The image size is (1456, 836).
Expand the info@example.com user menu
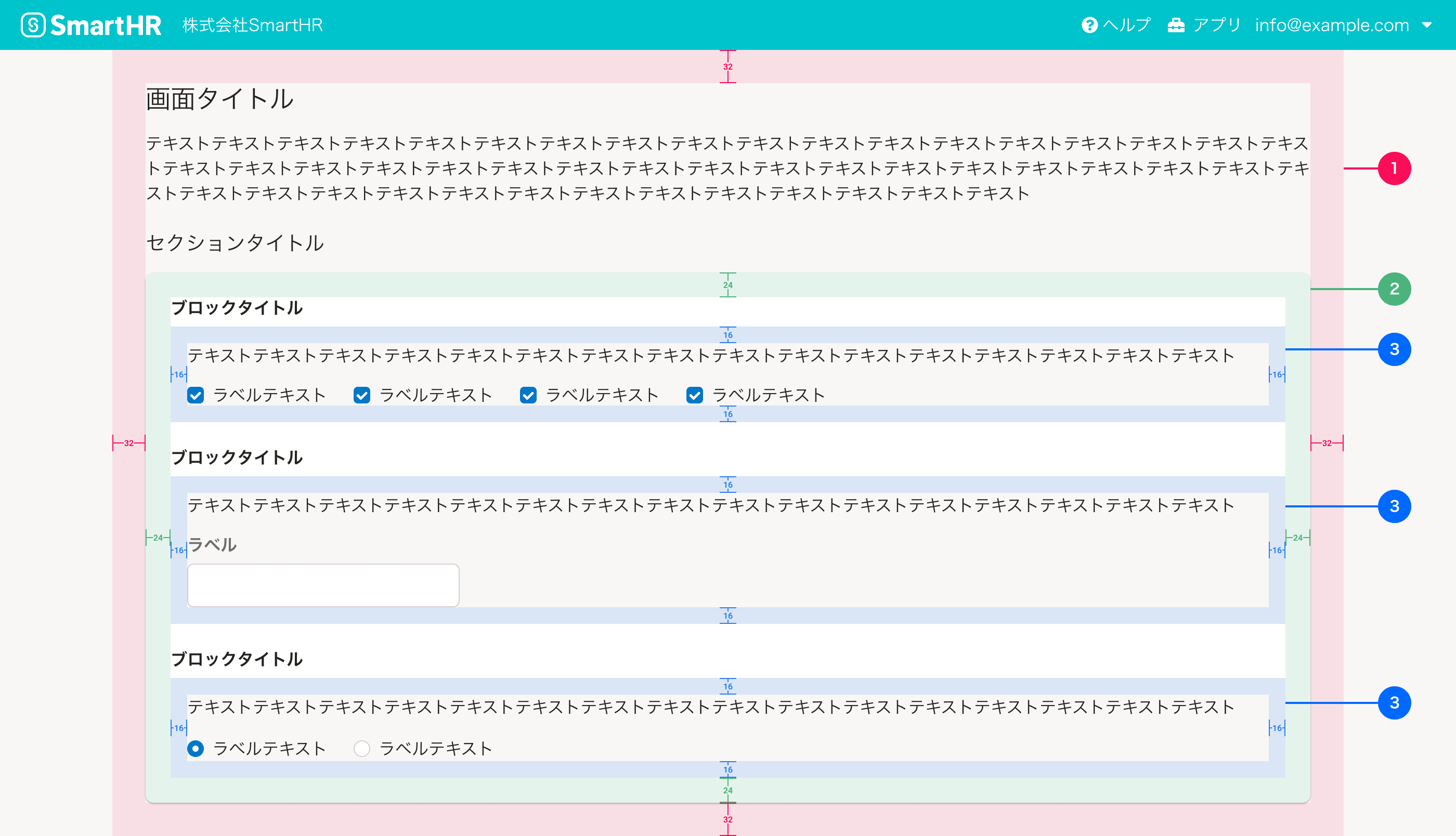coord(1331,25)
